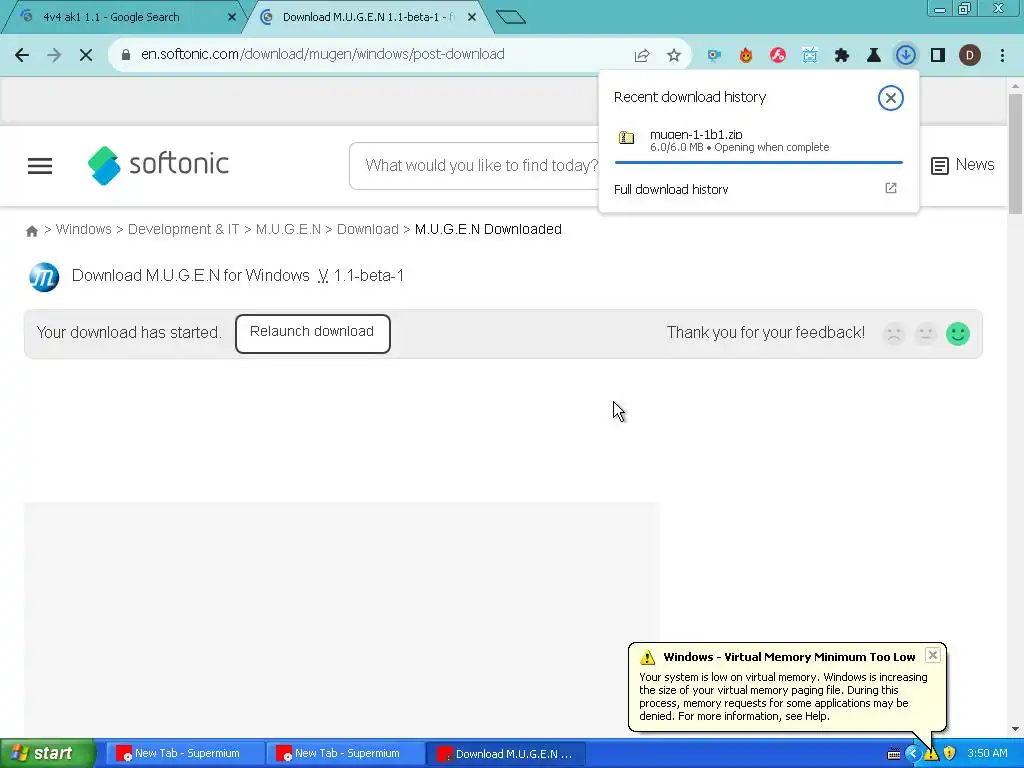Select the Download M.U.G.E.N taskbar item
The height and width of the screenshot is (768, 1024).
[506, 754]
